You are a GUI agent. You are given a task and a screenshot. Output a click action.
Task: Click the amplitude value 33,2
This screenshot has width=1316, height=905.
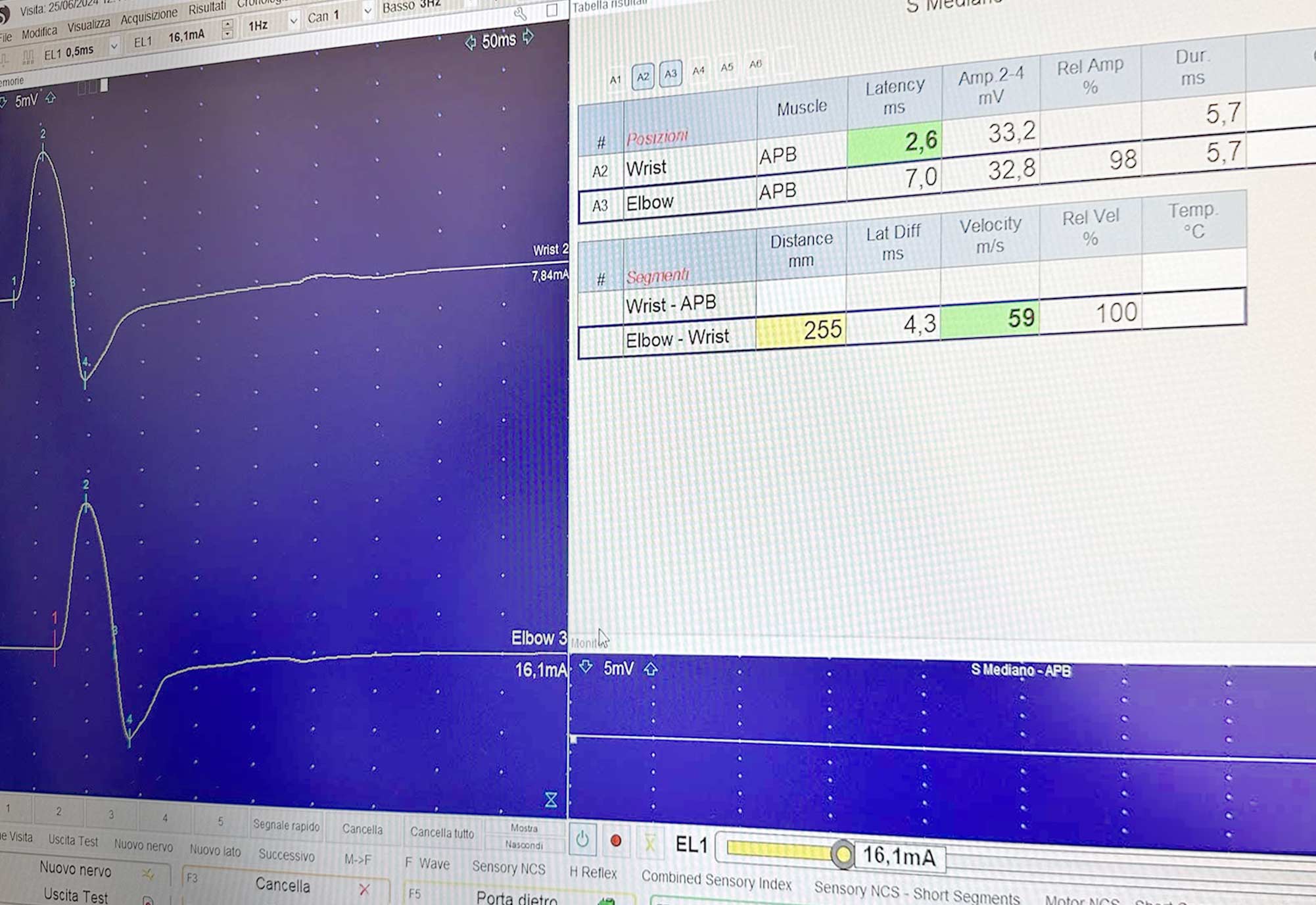[x=1012, y=132]
